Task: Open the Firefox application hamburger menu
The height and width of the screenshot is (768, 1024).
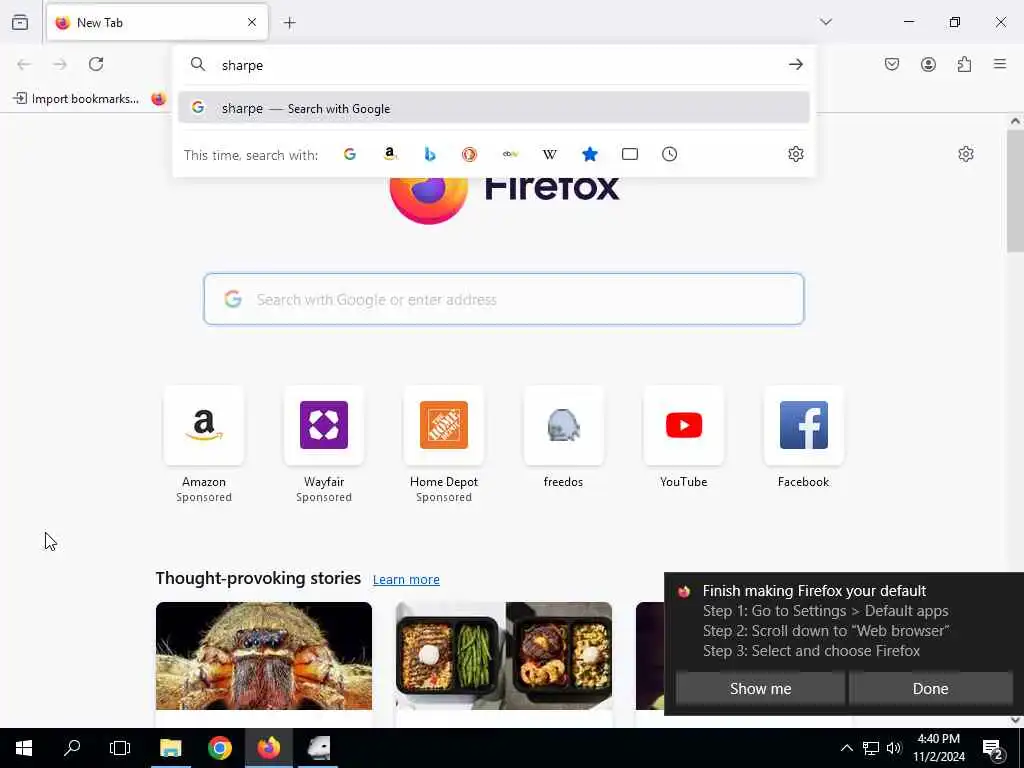Action: (x=1000, y=64)
